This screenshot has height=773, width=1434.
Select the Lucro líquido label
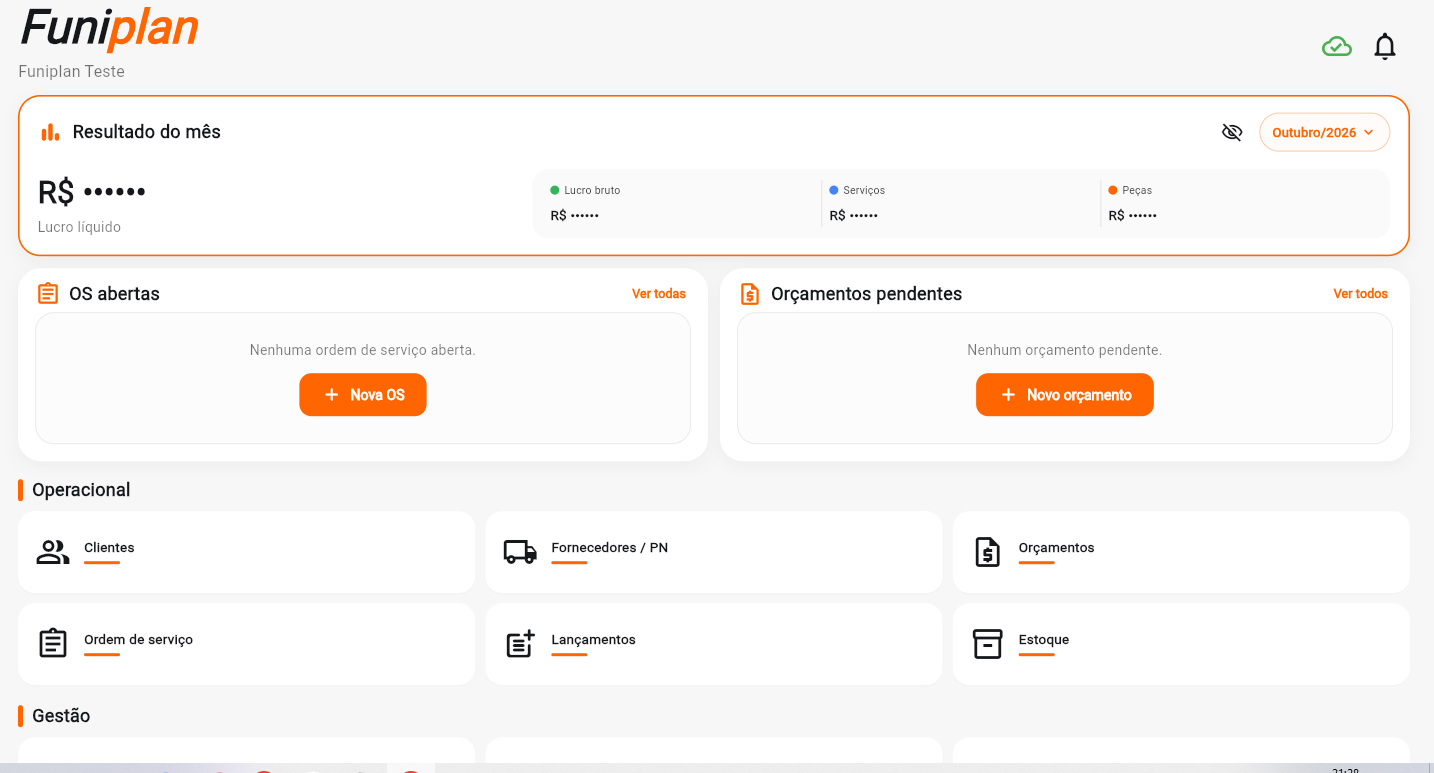(79, 227)
